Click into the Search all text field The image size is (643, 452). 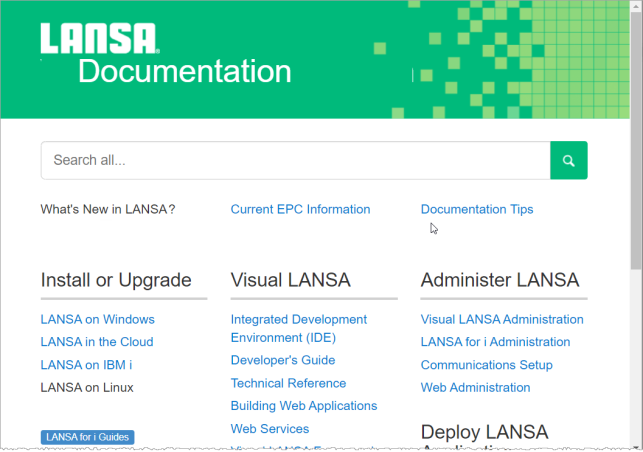295,160
